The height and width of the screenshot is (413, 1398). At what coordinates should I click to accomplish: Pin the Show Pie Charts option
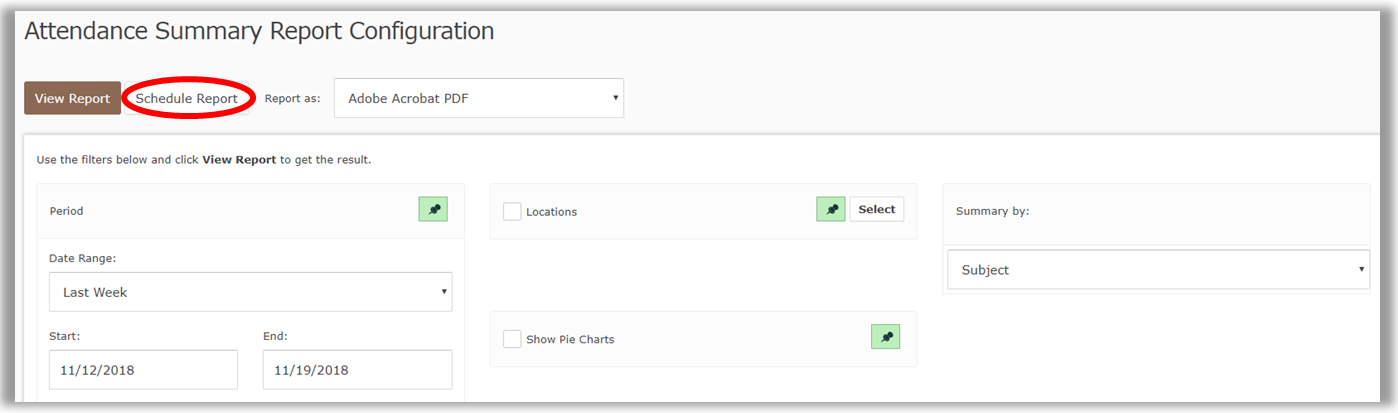[885, 337]
